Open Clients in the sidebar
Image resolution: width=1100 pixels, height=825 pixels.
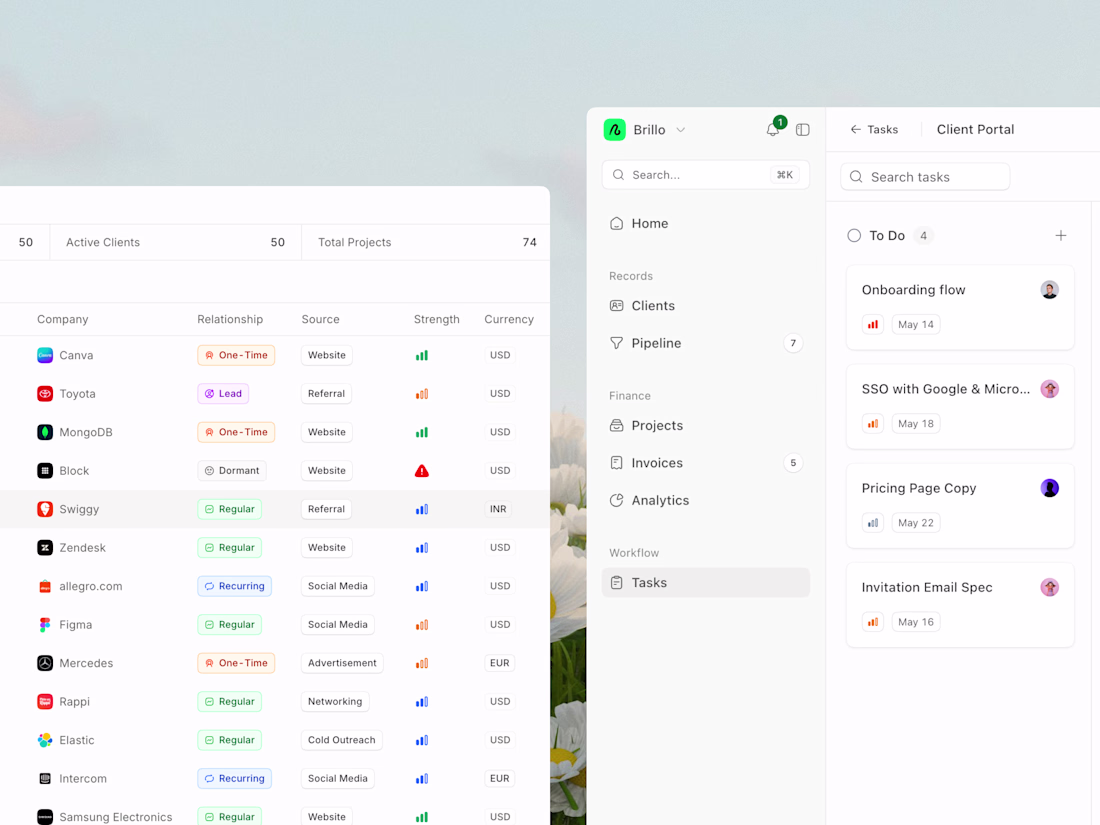(706, 306)
